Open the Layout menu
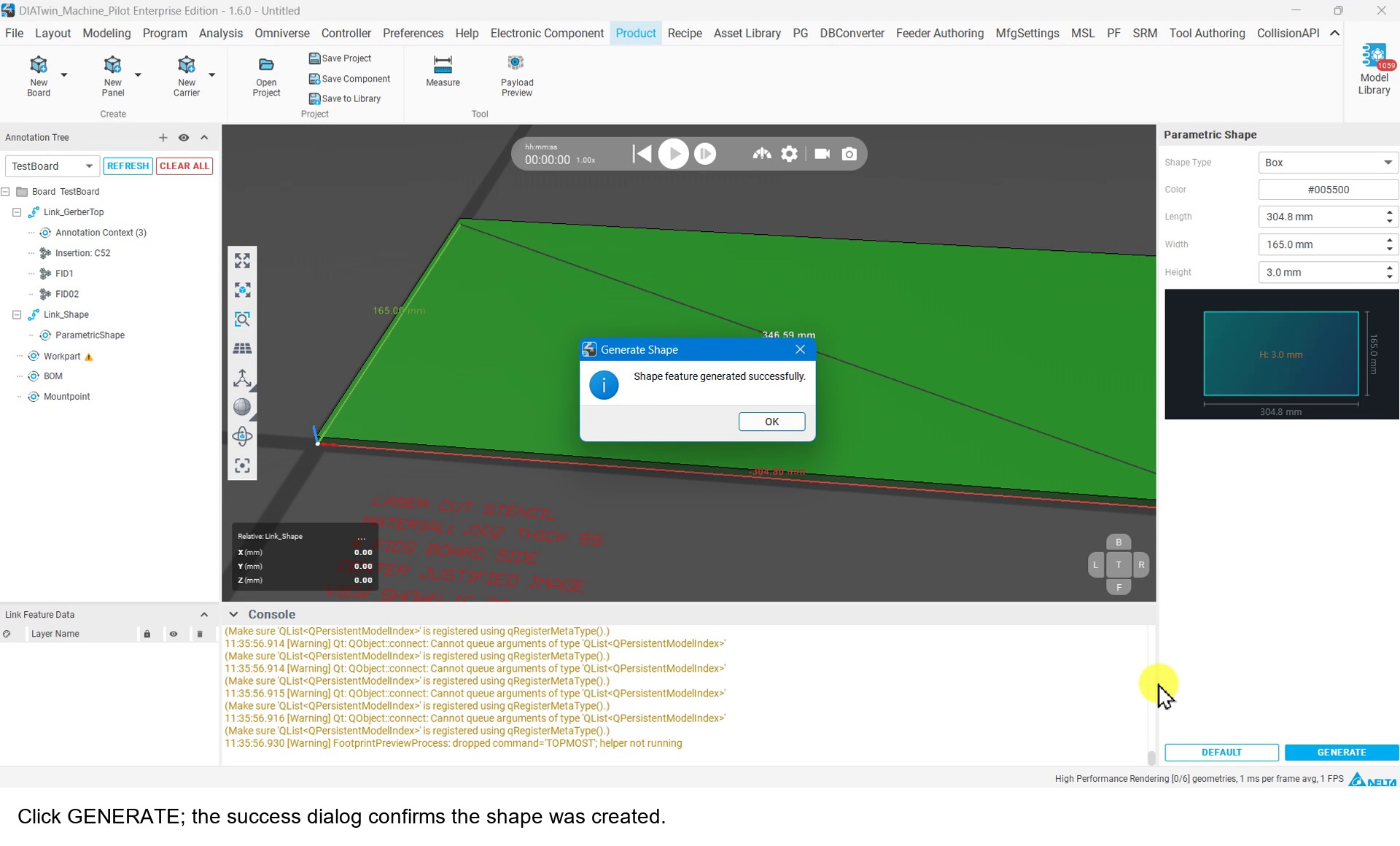 (52, 34)
